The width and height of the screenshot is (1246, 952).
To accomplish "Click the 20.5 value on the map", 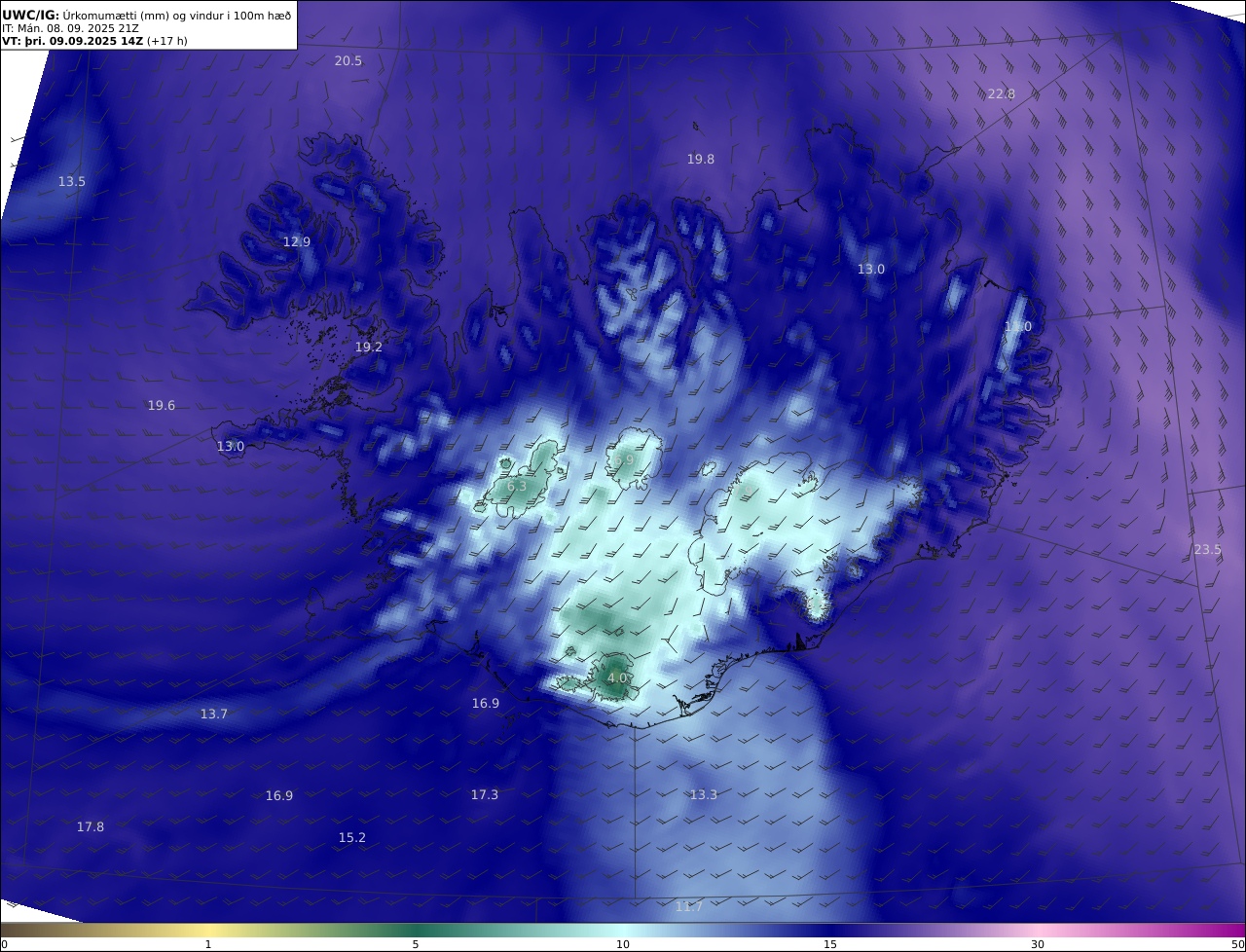I will [x=348, y=60].
